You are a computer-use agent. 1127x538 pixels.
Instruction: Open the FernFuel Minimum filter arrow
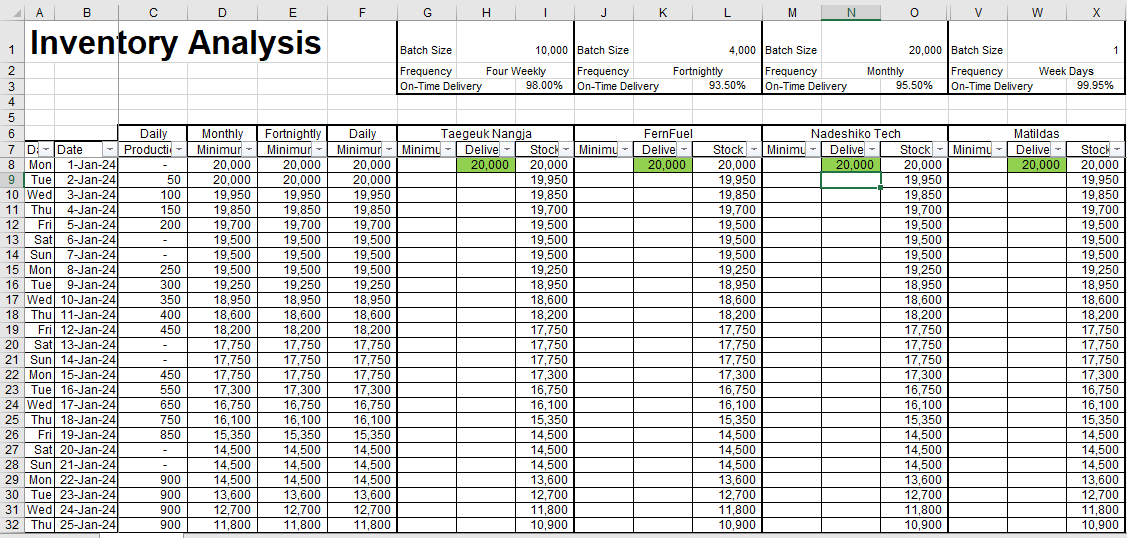(x=625, y=149)
